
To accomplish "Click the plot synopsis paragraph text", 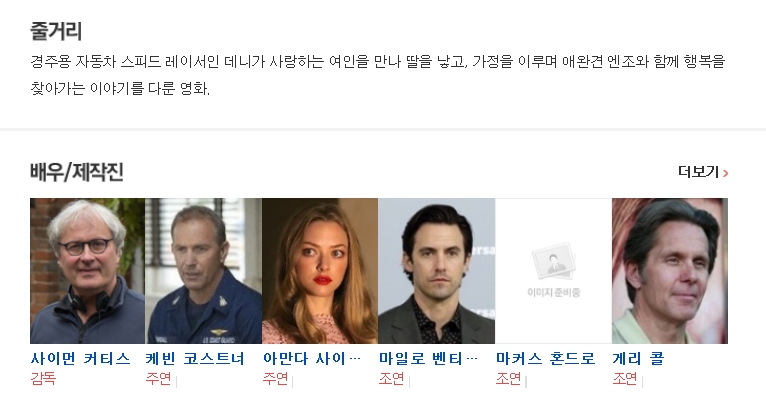I will coord(378,75).
